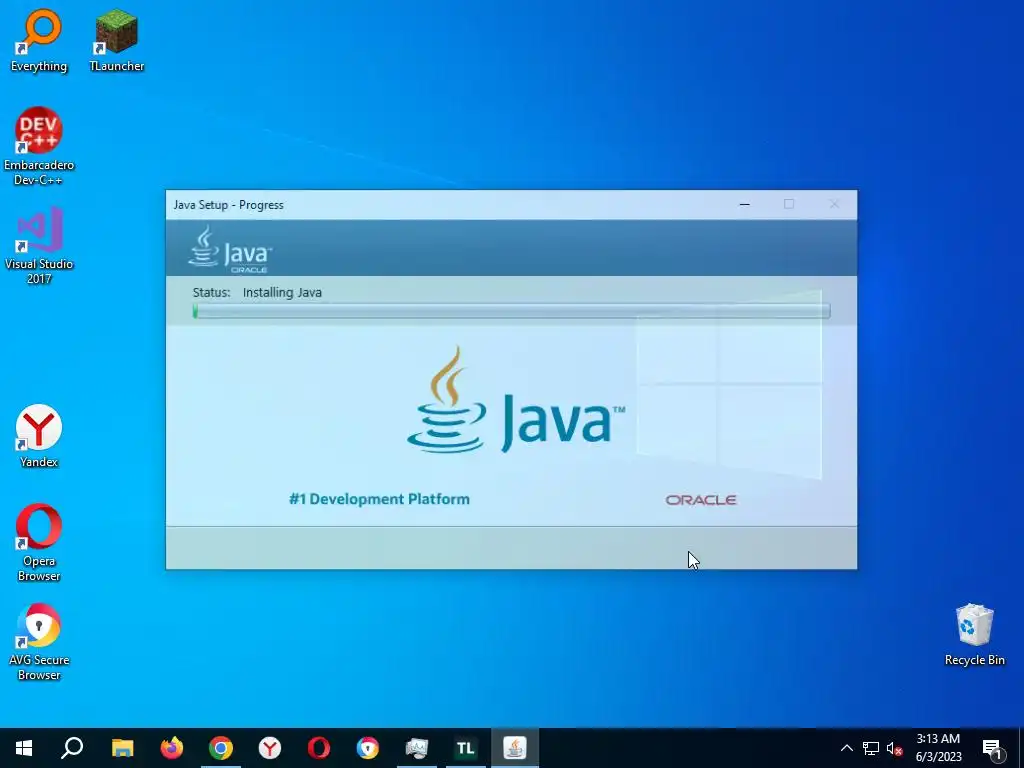
Task: Select the Visual Studio 2017 desktop icon
Action: tap(39, 246)
